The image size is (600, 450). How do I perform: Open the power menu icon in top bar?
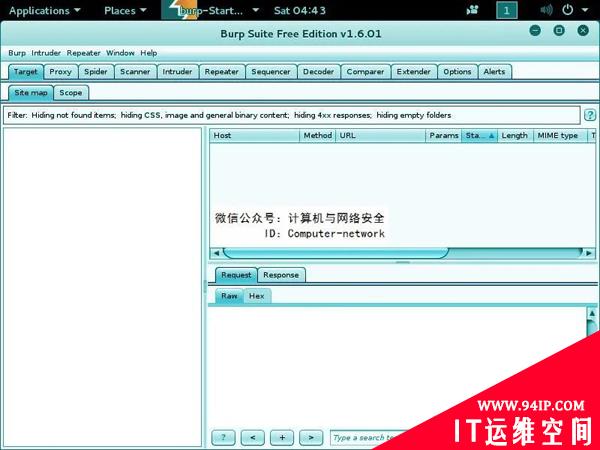pyautogui.click(x=567, y=10)
